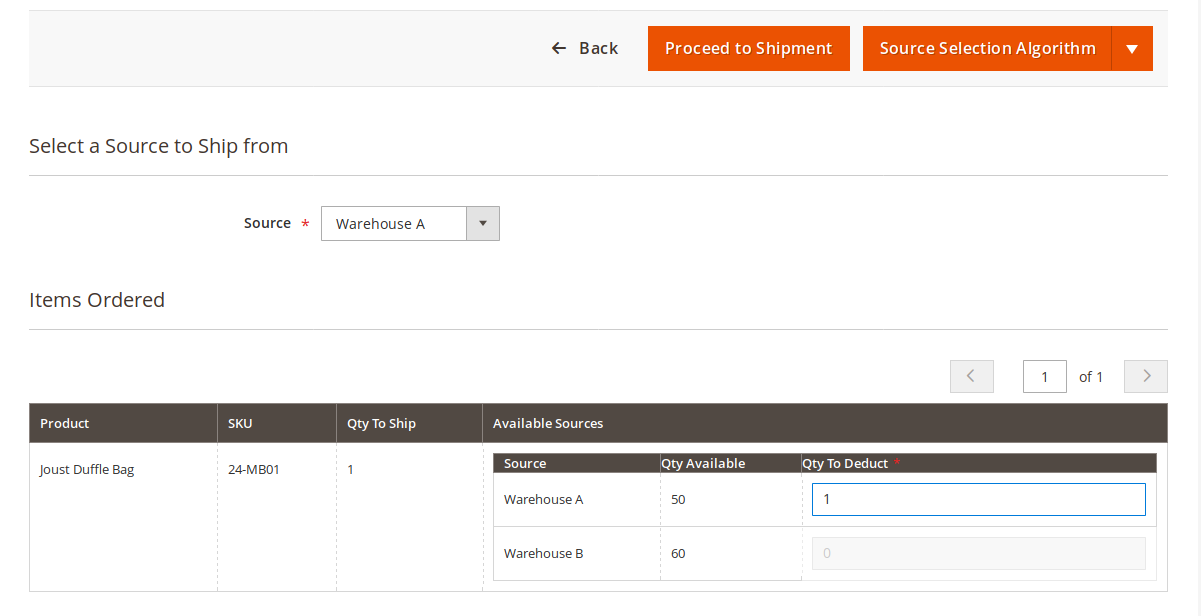Run the Source Selection Algorithm button
This screenshot has height=616, width=1201.
coord(987,48)
